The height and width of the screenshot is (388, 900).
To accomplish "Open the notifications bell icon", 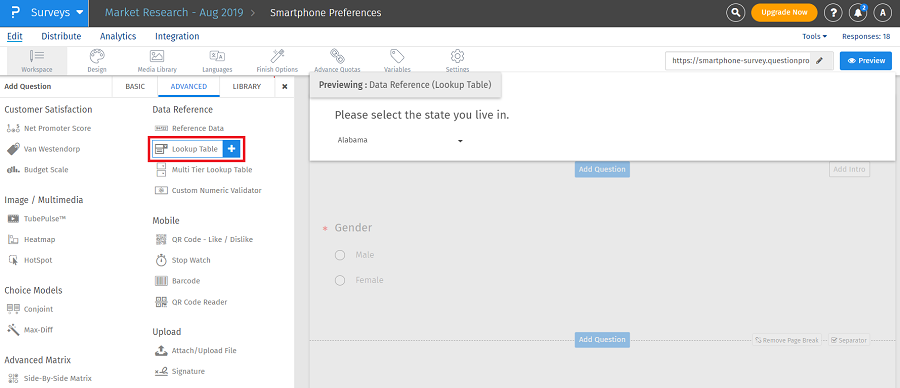I will tap(858, 13).
